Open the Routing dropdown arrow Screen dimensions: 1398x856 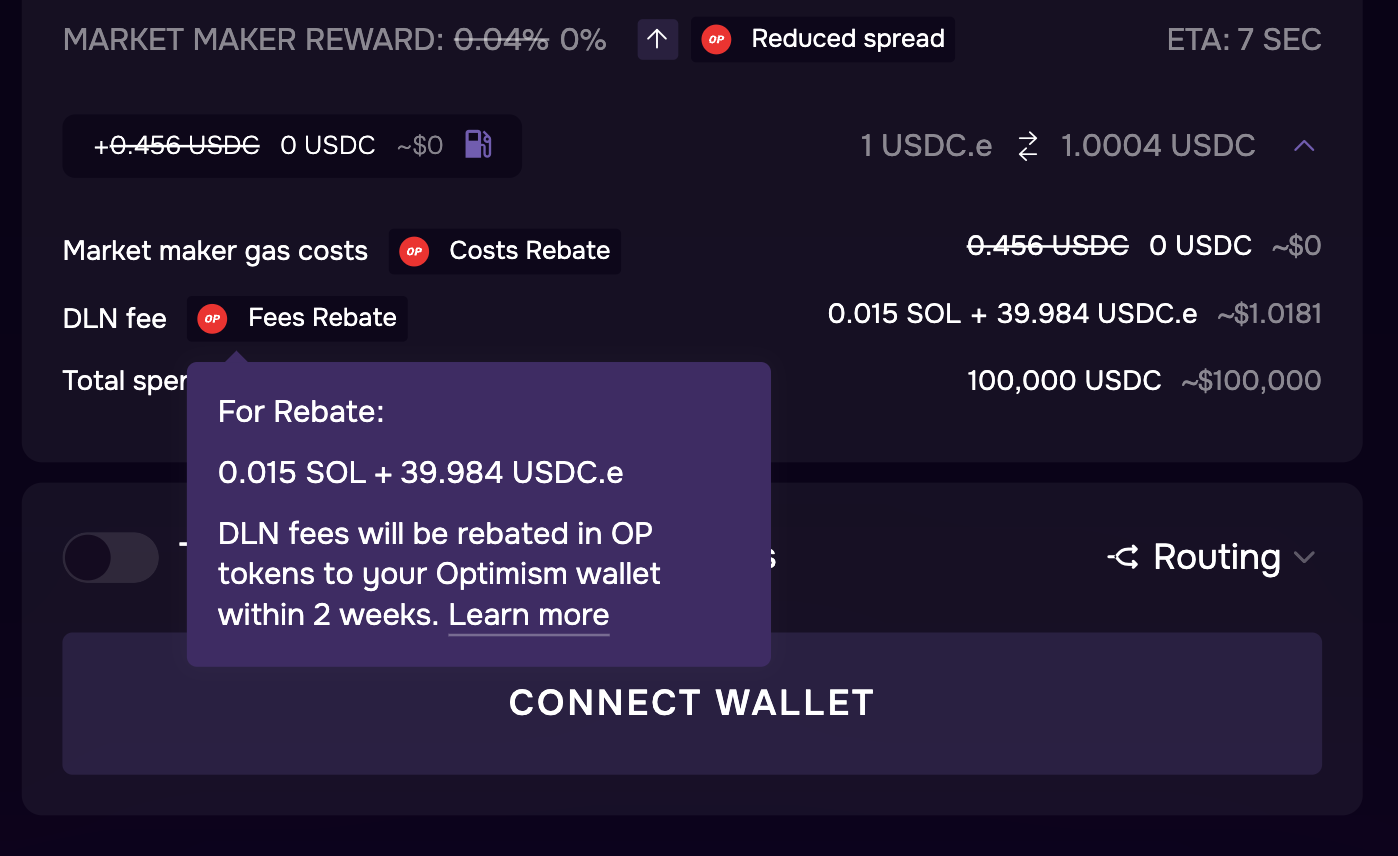coord(1304,558)
